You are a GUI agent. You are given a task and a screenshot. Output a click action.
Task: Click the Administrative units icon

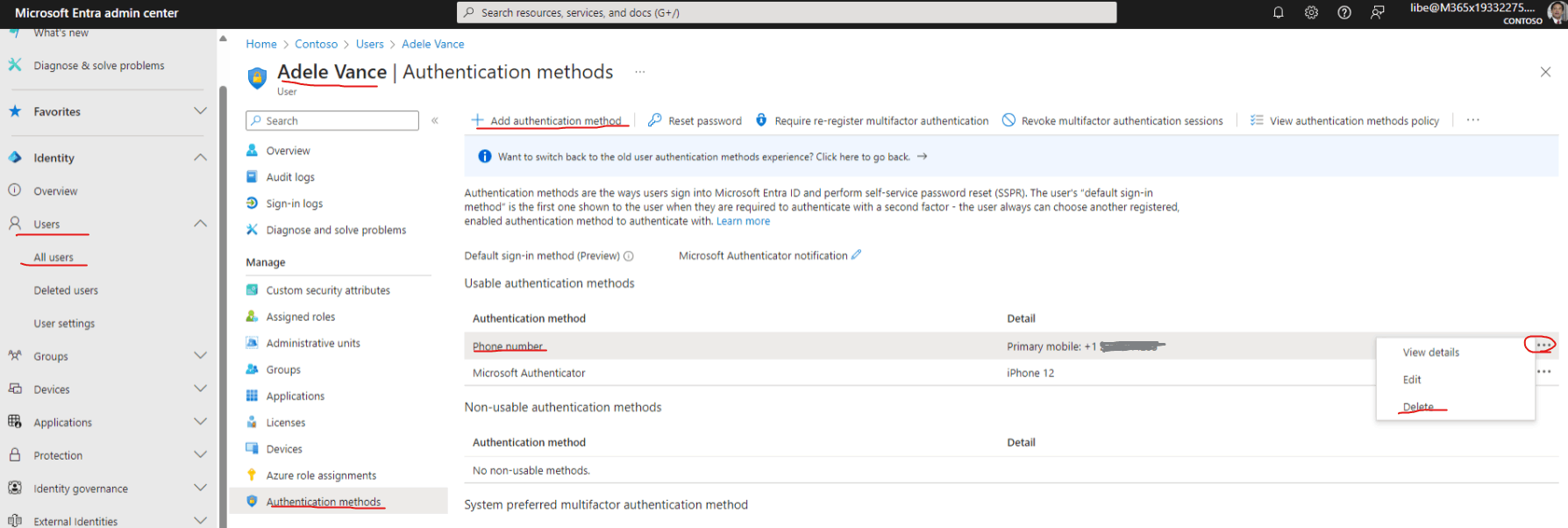(252, 342)
